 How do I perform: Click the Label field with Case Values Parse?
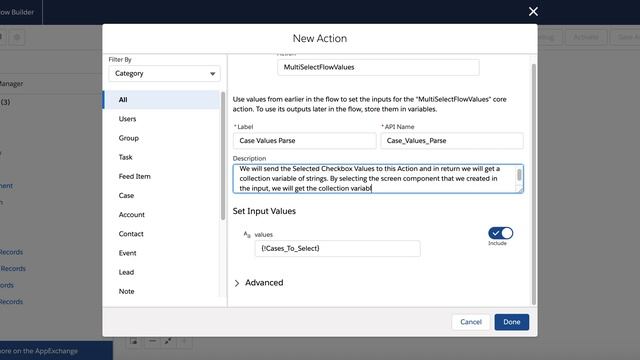coord(304,141)
